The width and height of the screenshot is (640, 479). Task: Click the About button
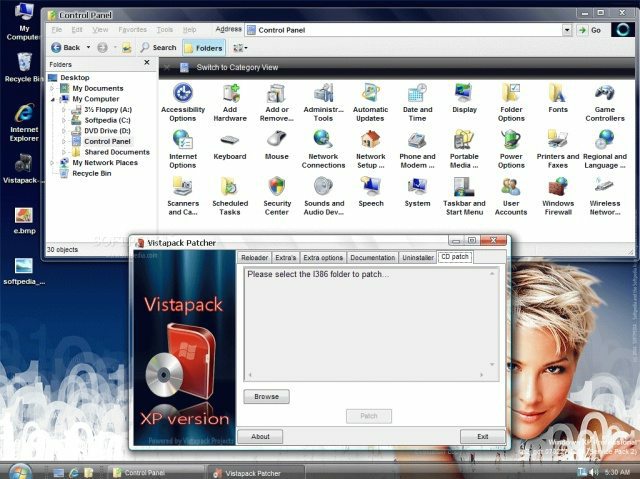pos(260,437)
